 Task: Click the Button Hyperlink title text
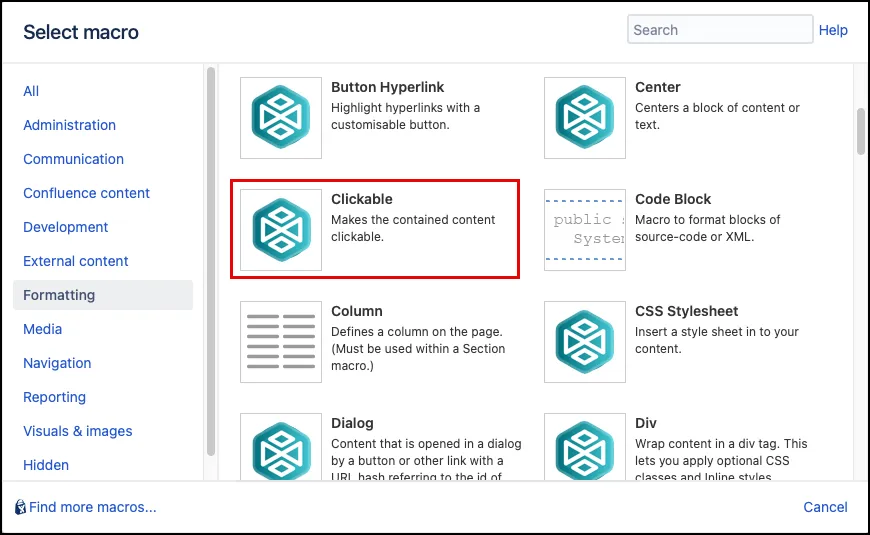pyautogui.click(x=387, y=87)
